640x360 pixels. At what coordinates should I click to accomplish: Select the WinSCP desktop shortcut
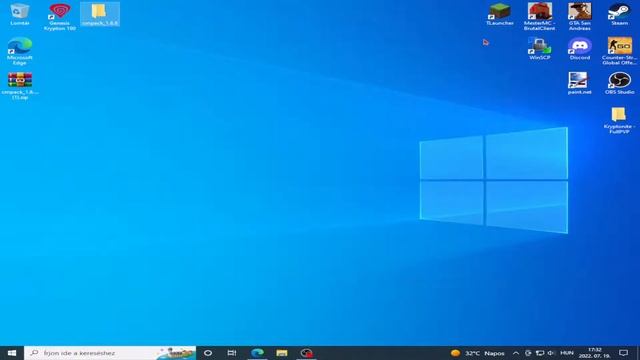tap(539, 49)
